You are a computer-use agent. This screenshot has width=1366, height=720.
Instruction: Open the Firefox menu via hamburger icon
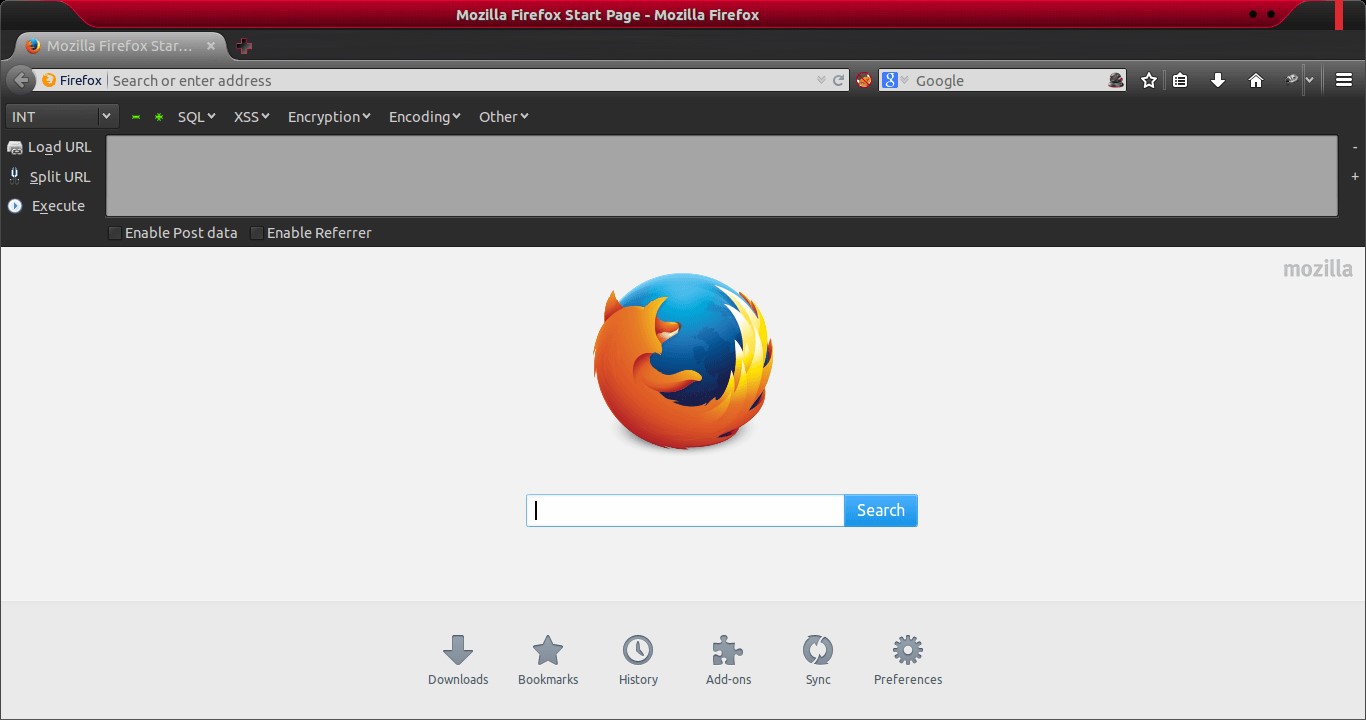pos(1345,80)
